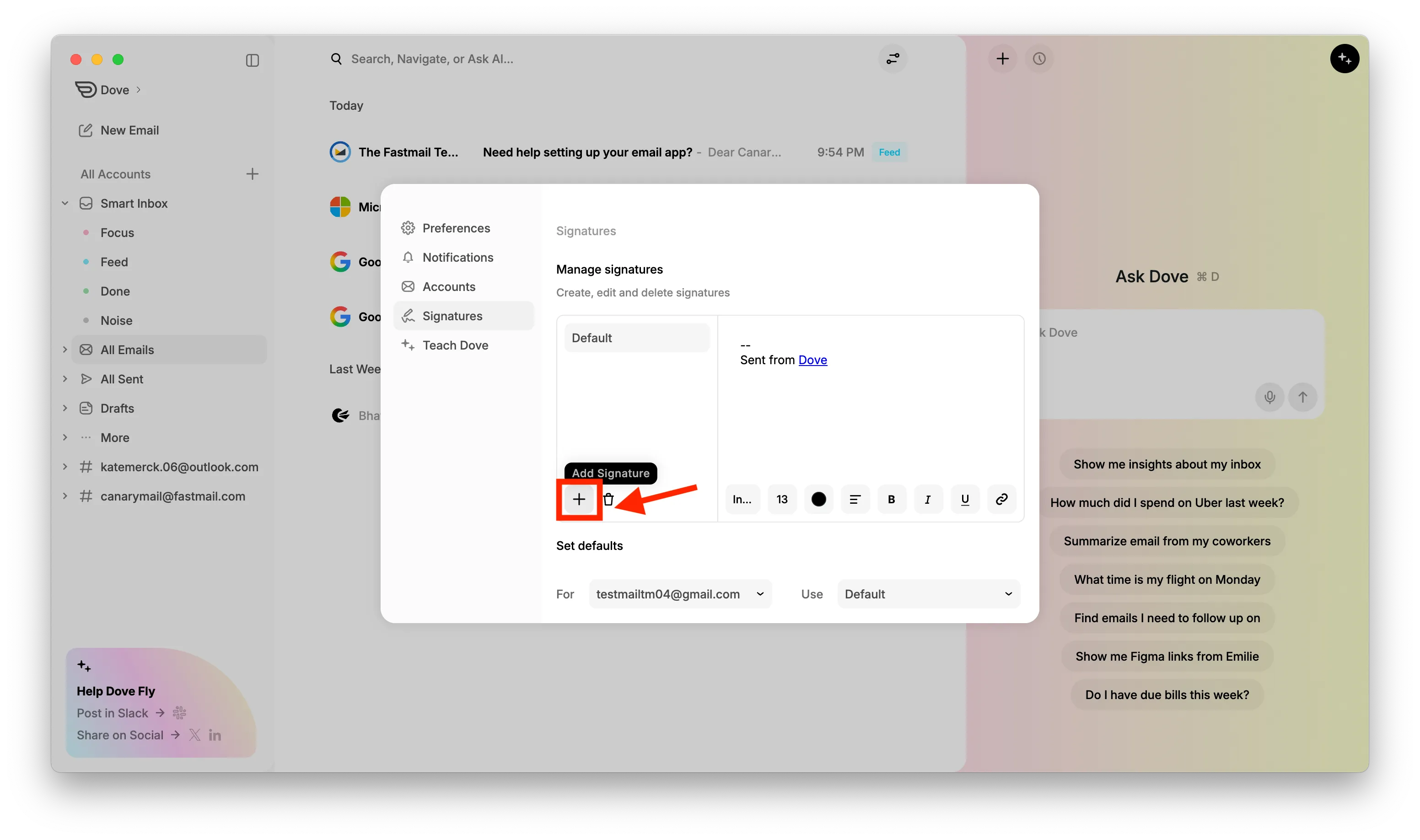Toggle underline formatting

[965, 499]
